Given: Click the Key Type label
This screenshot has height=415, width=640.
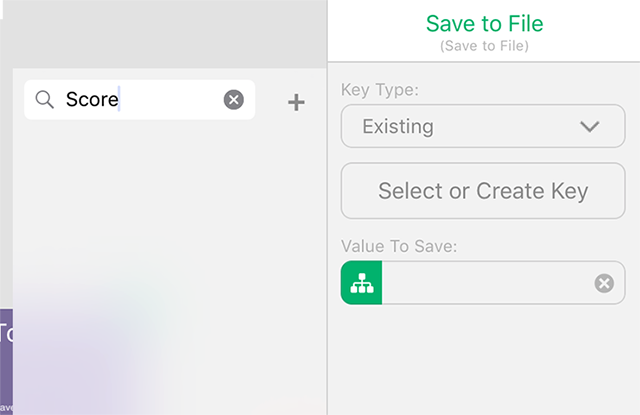Looking at the screenshot, I should (380, 89).
